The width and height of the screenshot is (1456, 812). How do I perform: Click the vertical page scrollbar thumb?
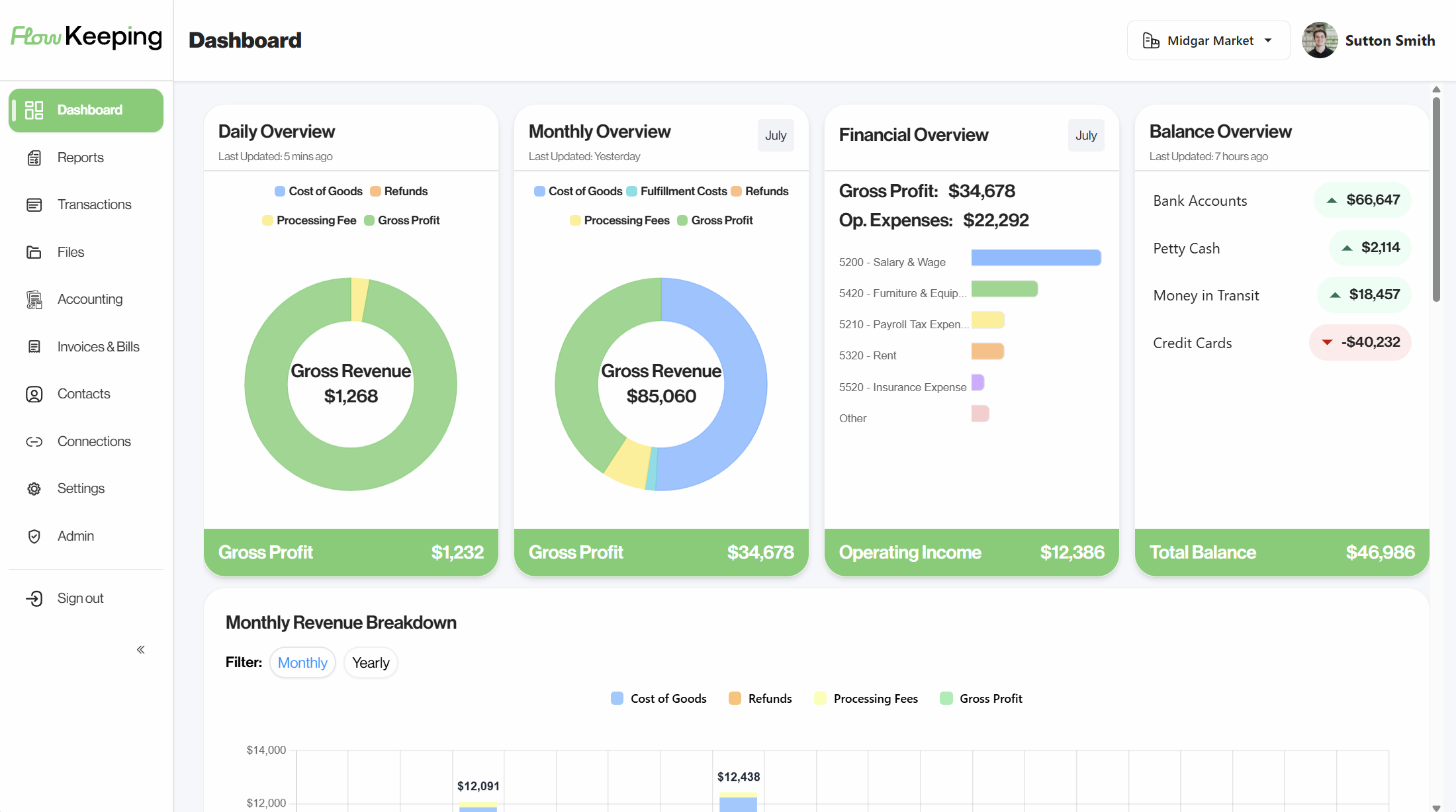tap(1436, 200)
